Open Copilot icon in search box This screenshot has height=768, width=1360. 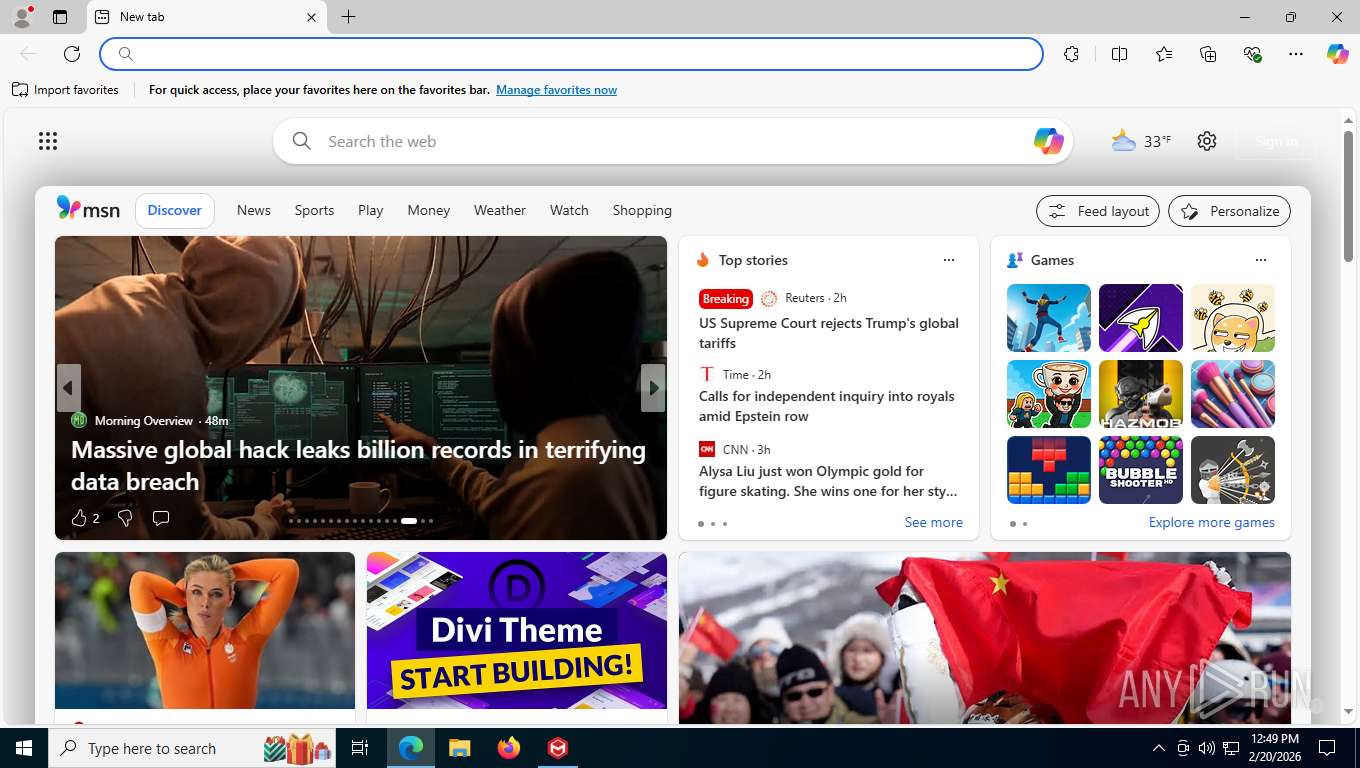click(1048, 141)
